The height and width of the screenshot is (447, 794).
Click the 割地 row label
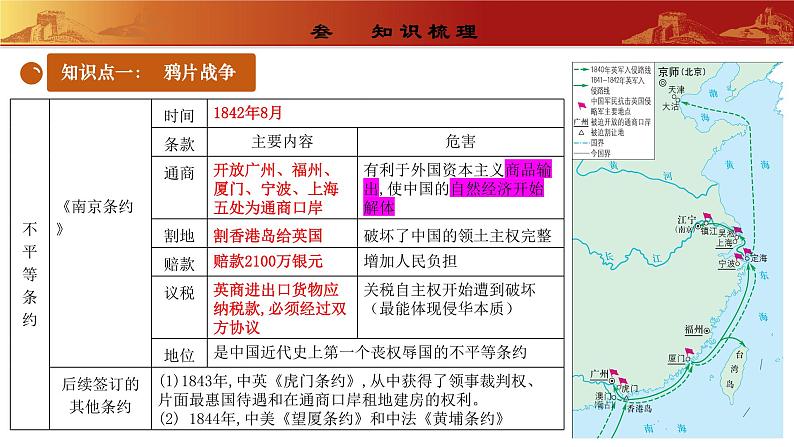pos(179,235)
